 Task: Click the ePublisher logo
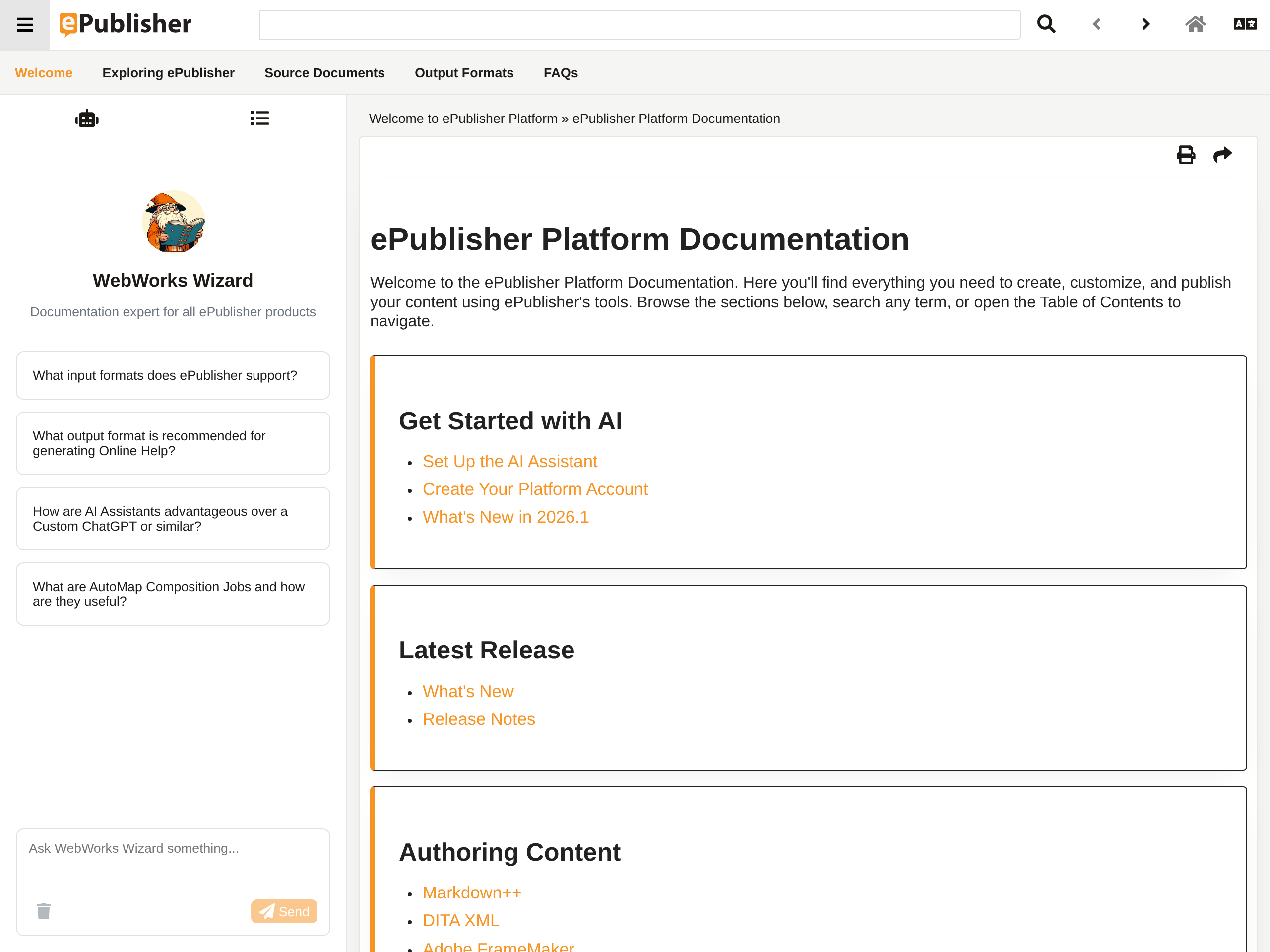[125, 25]
